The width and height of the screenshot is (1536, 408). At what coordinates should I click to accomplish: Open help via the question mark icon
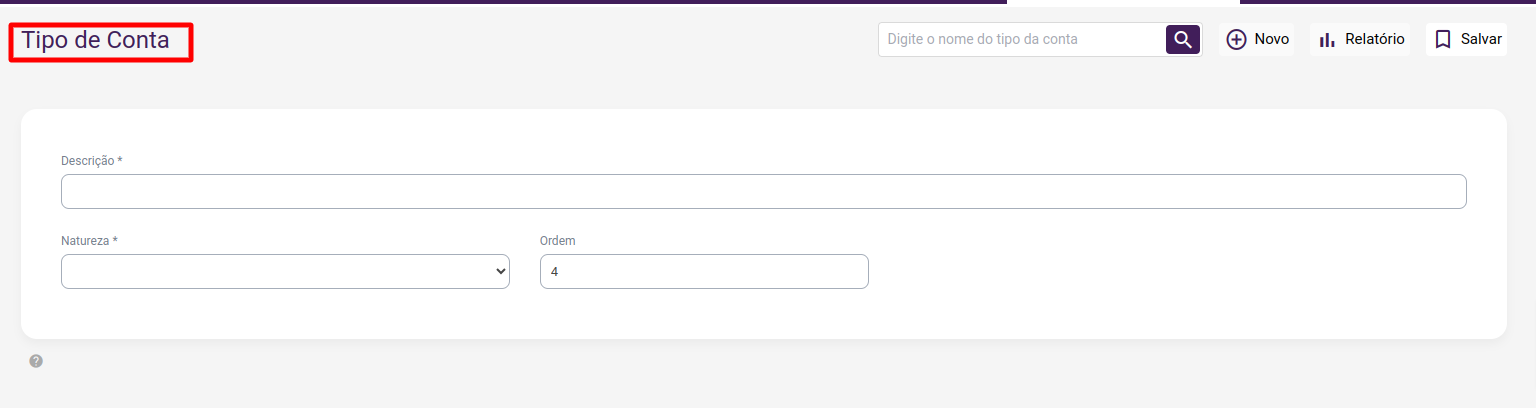(36, 361)
